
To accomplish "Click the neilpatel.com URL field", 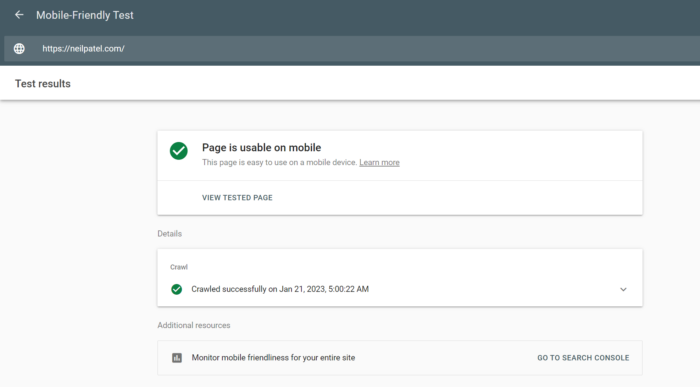I will [x=352, y=49].
